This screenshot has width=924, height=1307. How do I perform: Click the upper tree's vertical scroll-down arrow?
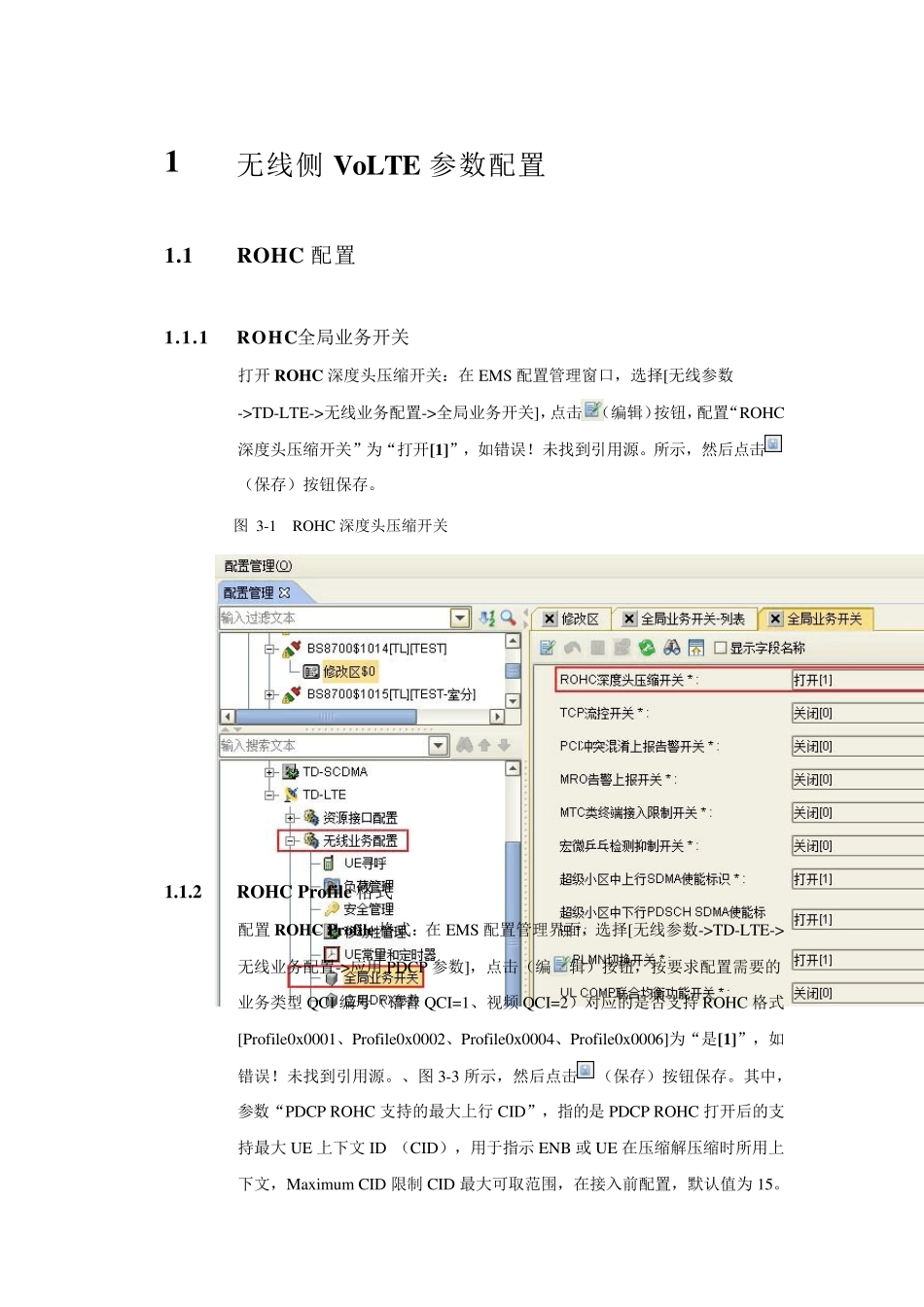click(513, 700)
